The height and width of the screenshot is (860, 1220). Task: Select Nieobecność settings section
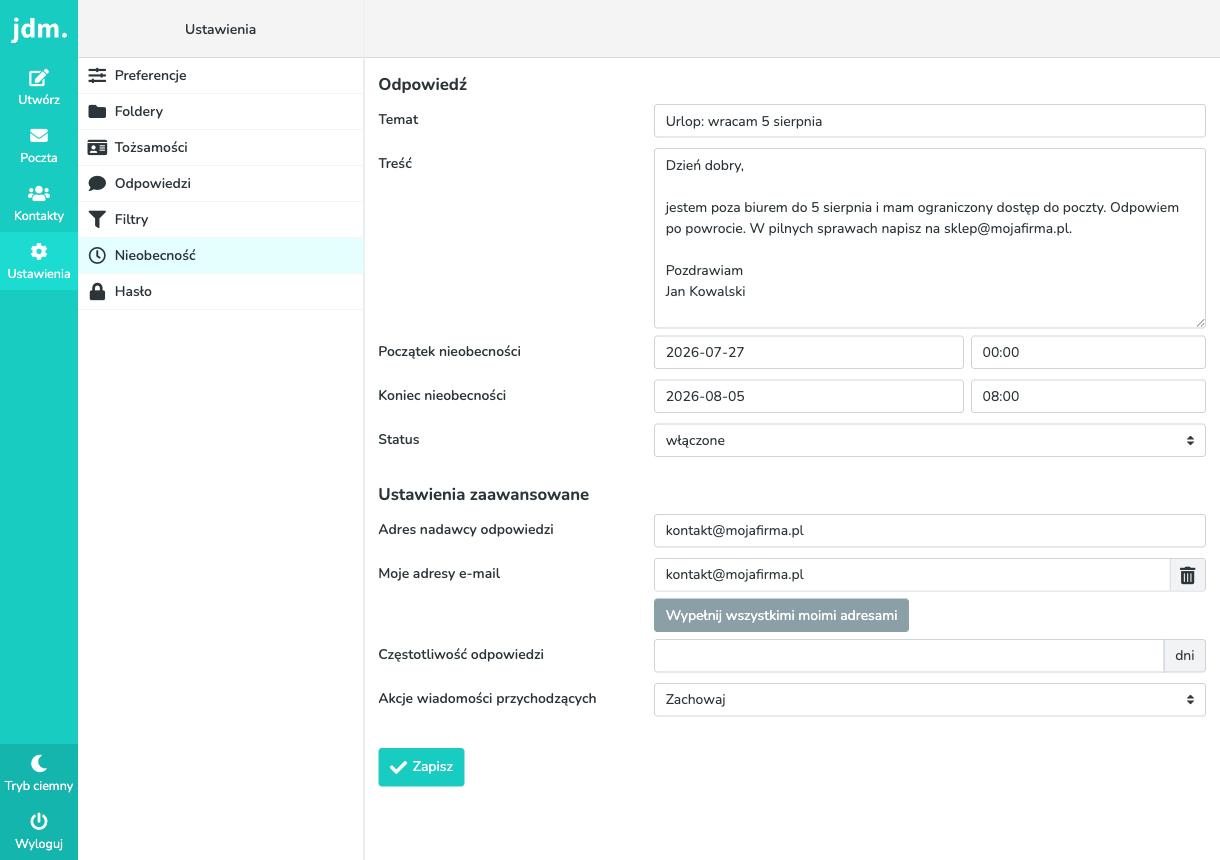pos(221,256)
